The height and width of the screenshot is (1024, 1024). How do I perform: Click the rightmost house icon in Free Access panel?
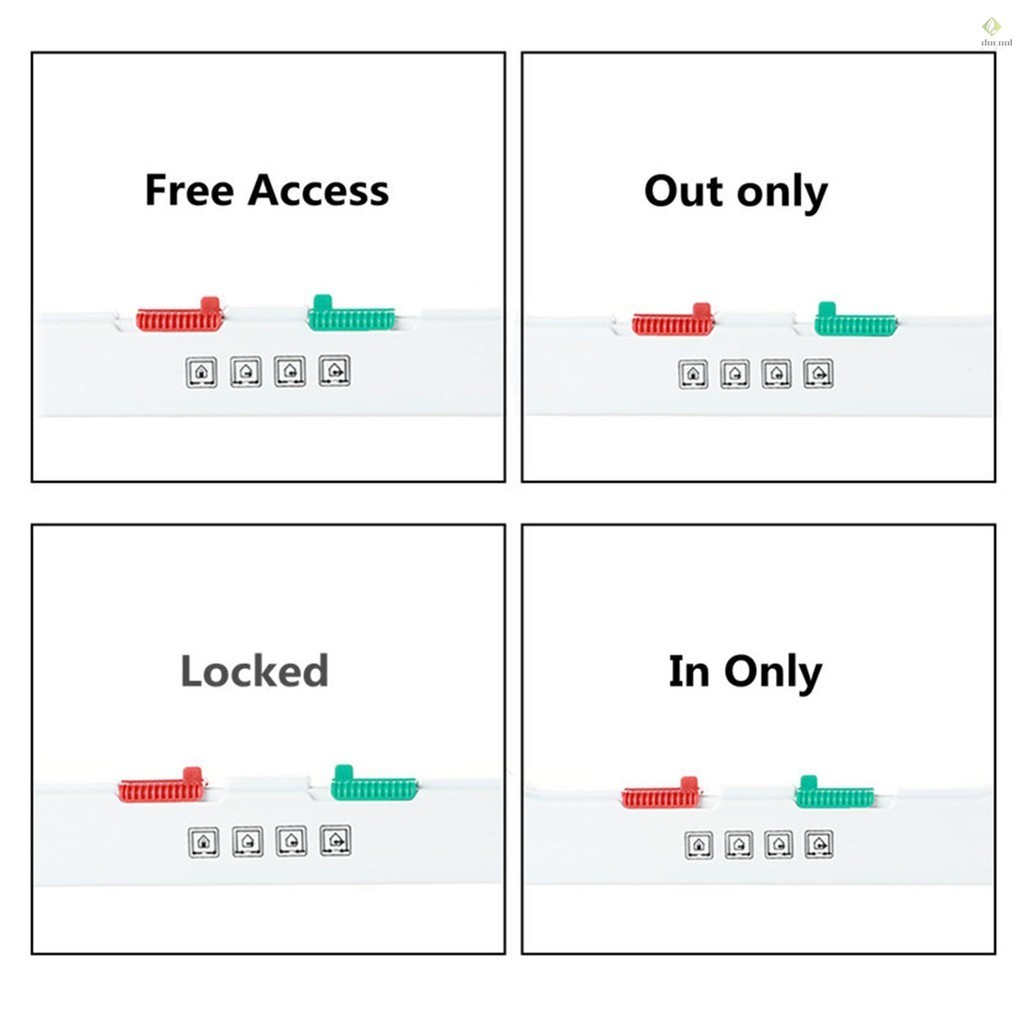(334, 371)
